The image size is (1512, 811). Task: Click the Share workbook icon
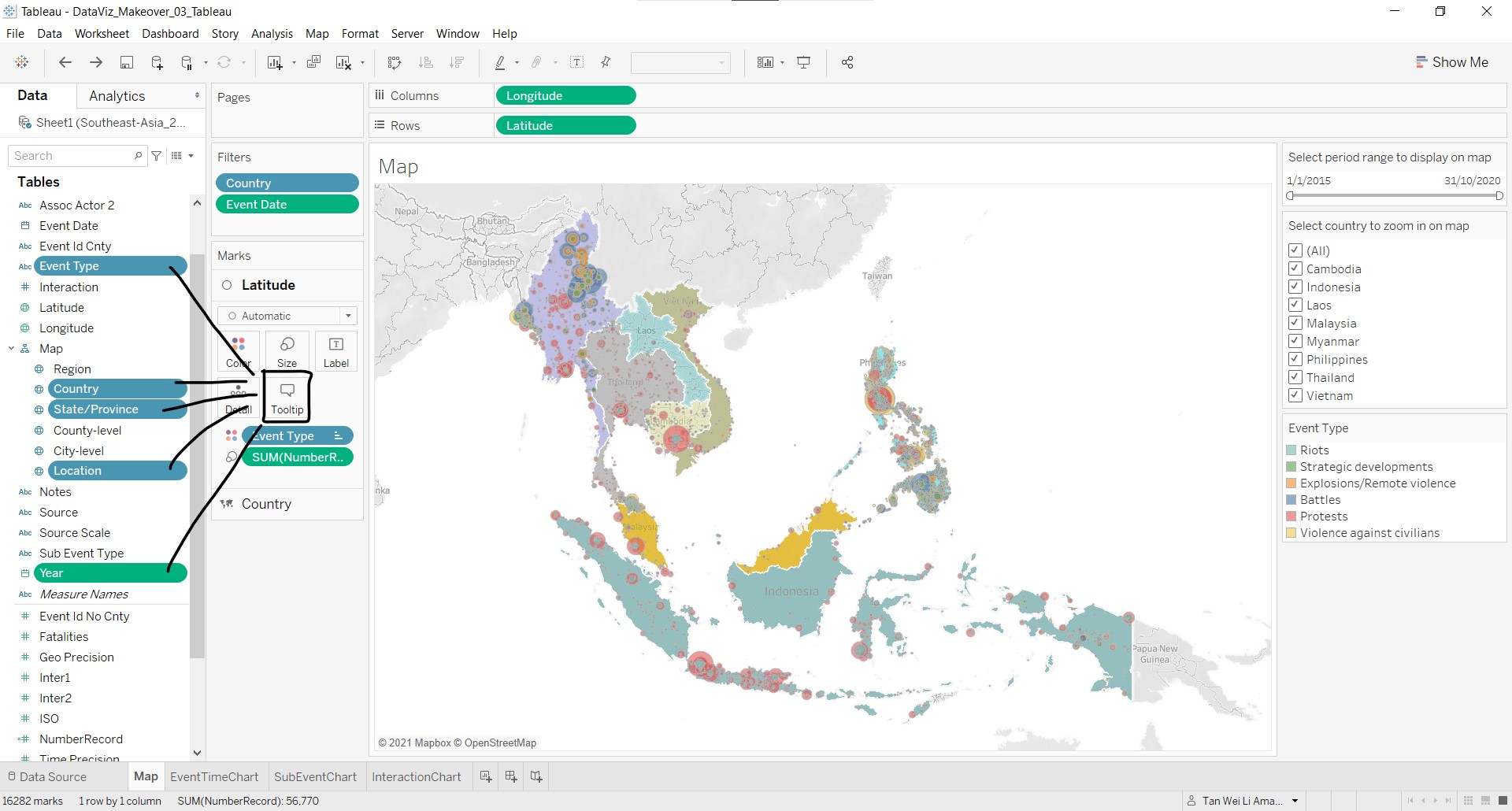(847, 62)
